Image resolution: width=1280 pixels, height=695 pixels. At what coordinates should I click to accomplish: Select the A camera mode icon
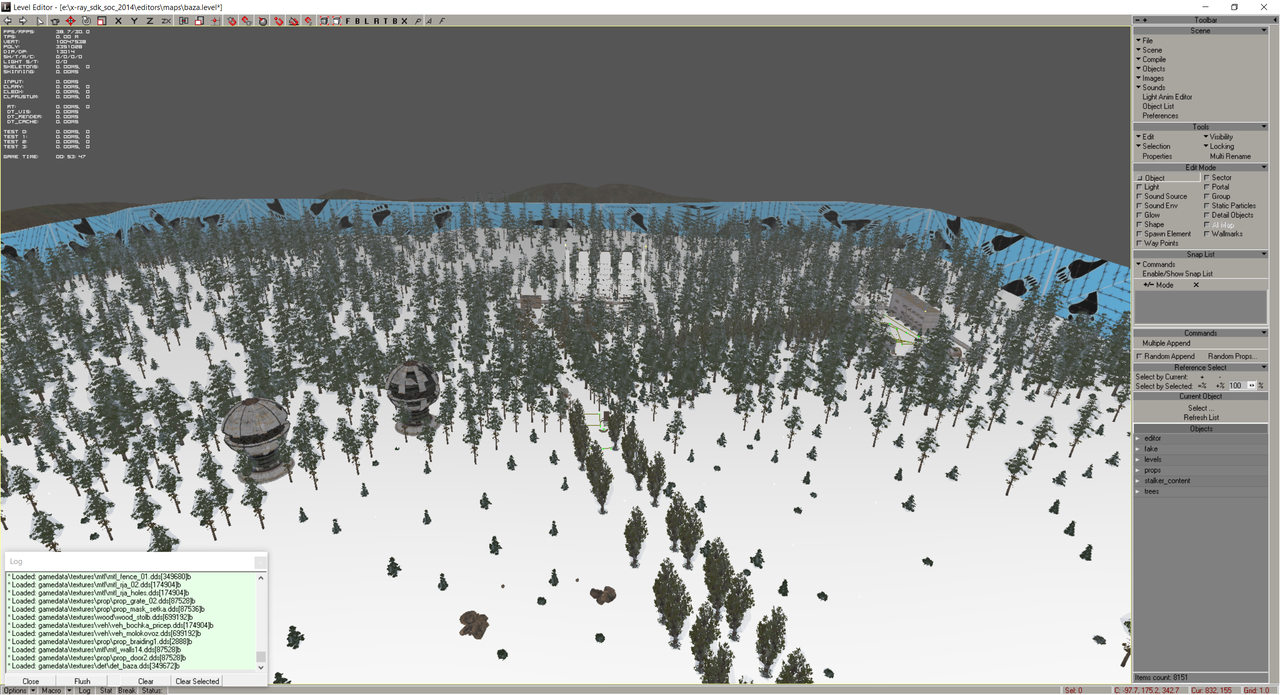(x=429, y=21)
